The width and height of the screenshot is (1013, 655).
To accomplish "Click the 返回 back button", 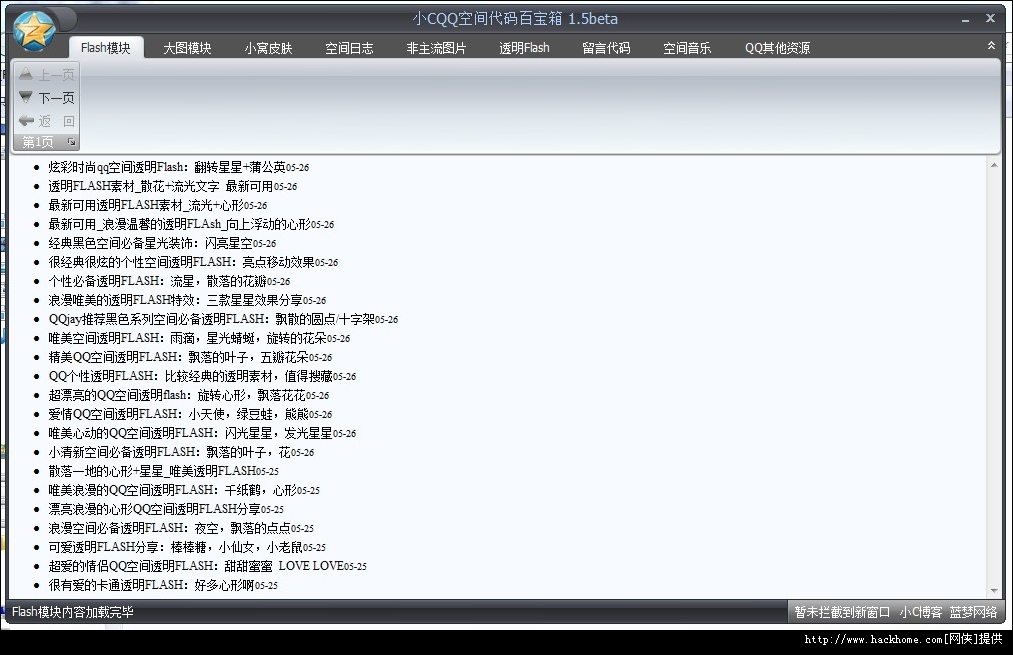I will (x=47, y=121).
